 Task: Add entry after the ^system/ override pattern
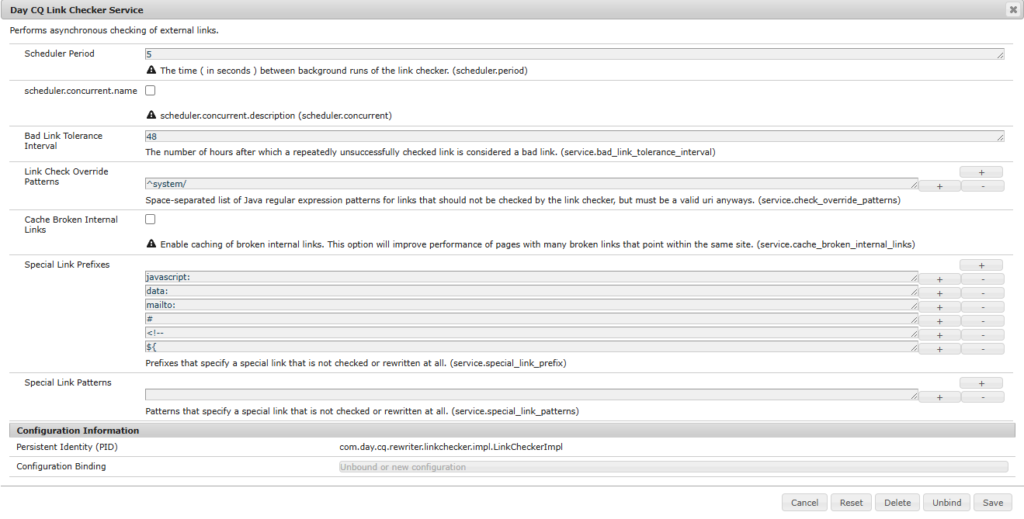[x=939, y=186]
